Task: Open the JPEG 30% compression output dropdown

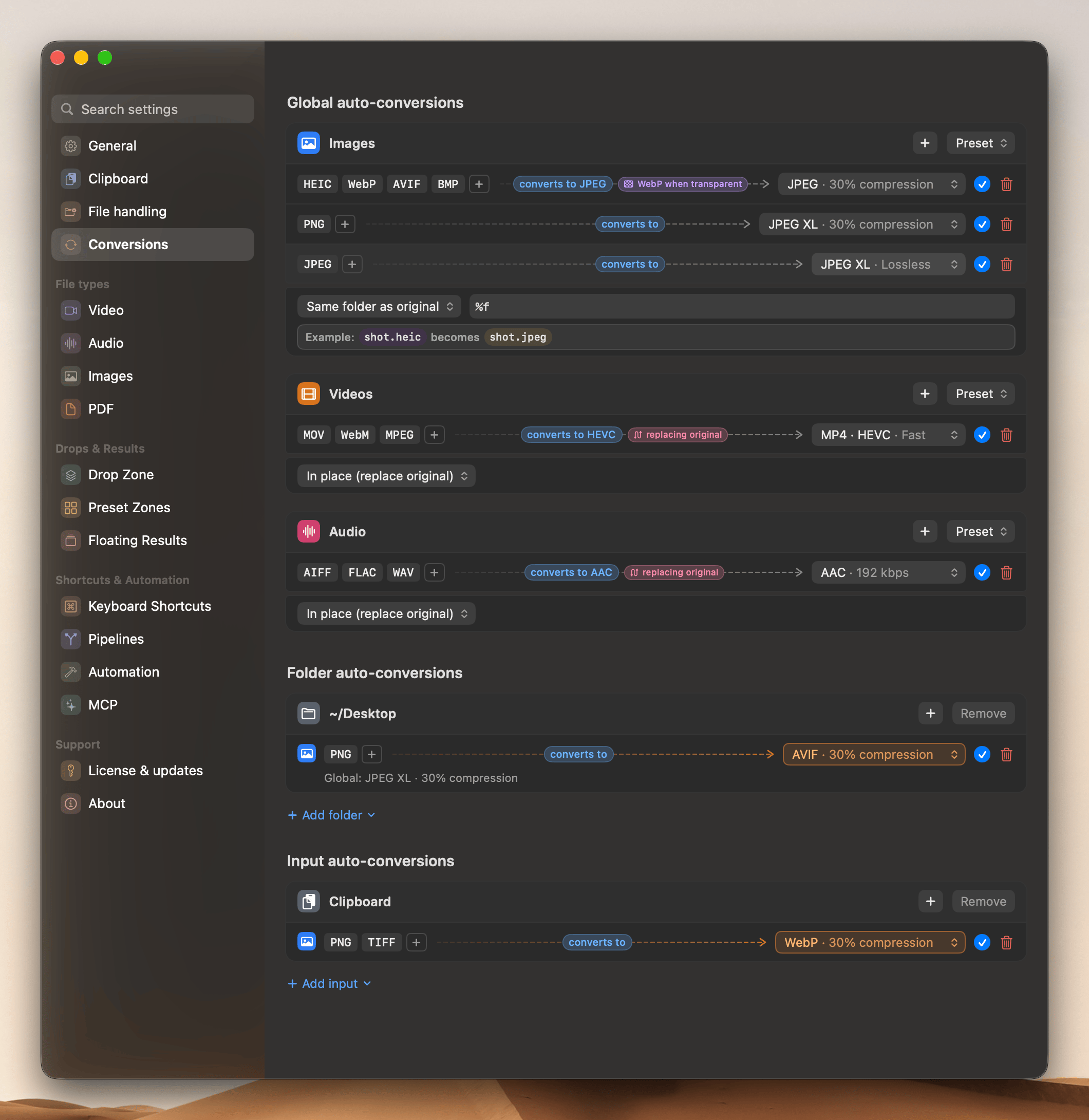Action: [x=871, y=184]
